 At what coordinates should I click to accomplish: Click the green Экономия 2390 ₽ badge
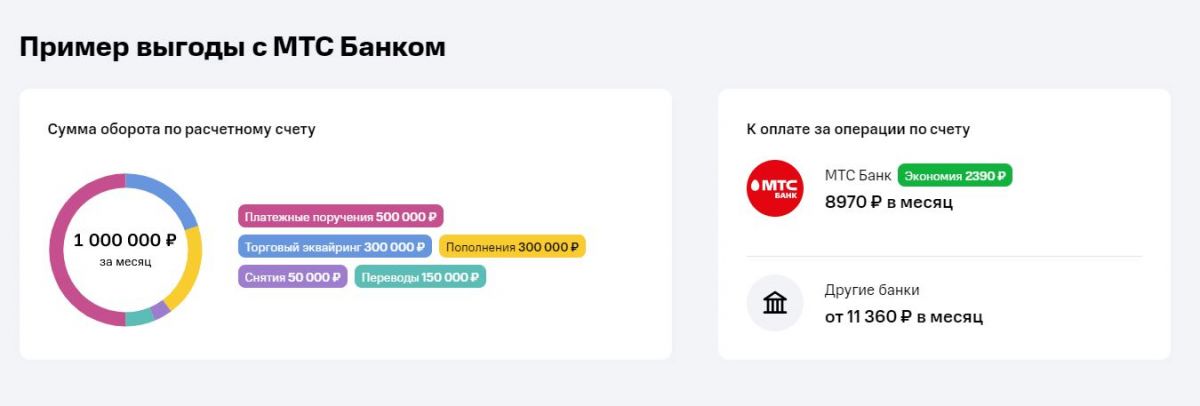pos(955,176)
